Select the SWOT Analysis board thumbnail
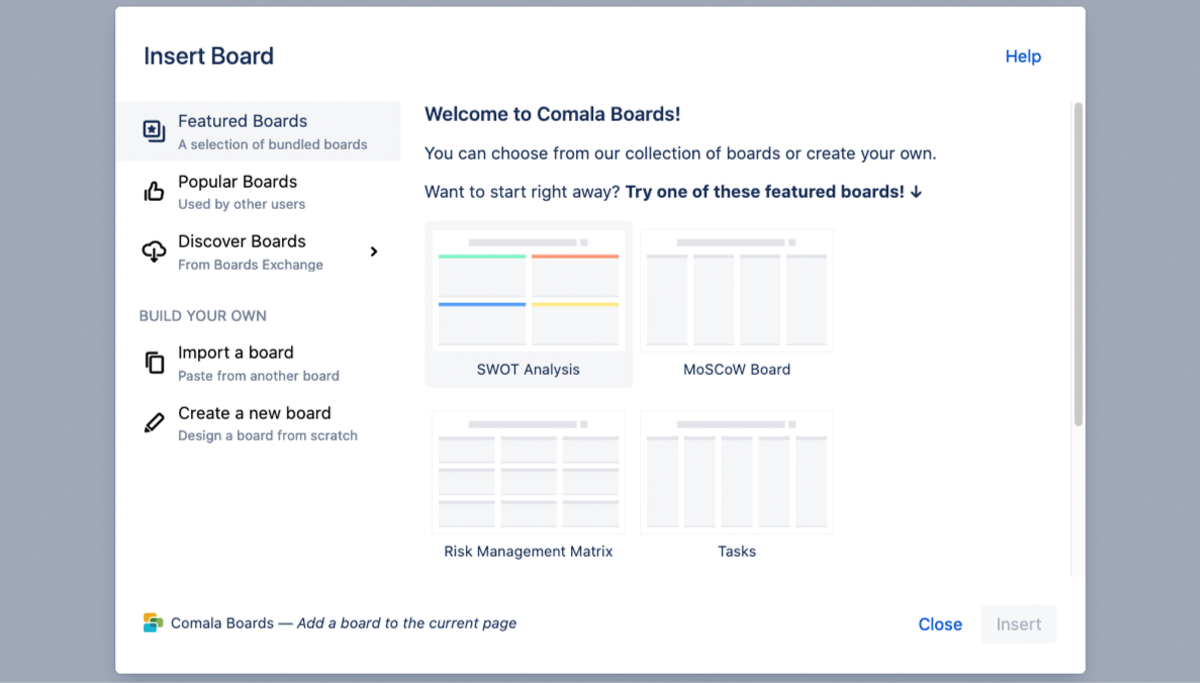This screenshot has width=1200, height=683. click(528, 290)
